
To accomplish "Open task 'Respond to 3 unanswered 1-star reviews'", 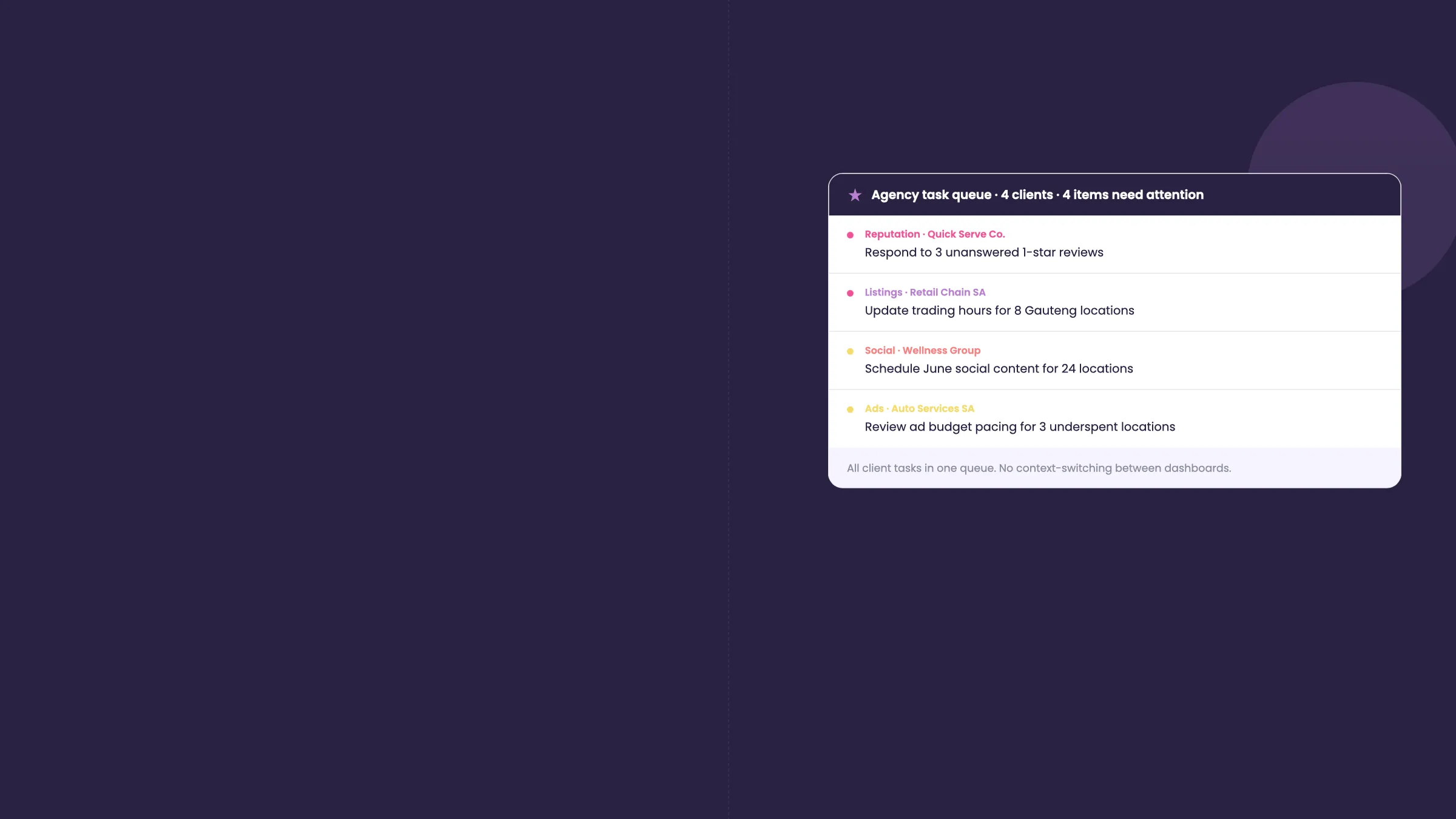I will [984, 252].
